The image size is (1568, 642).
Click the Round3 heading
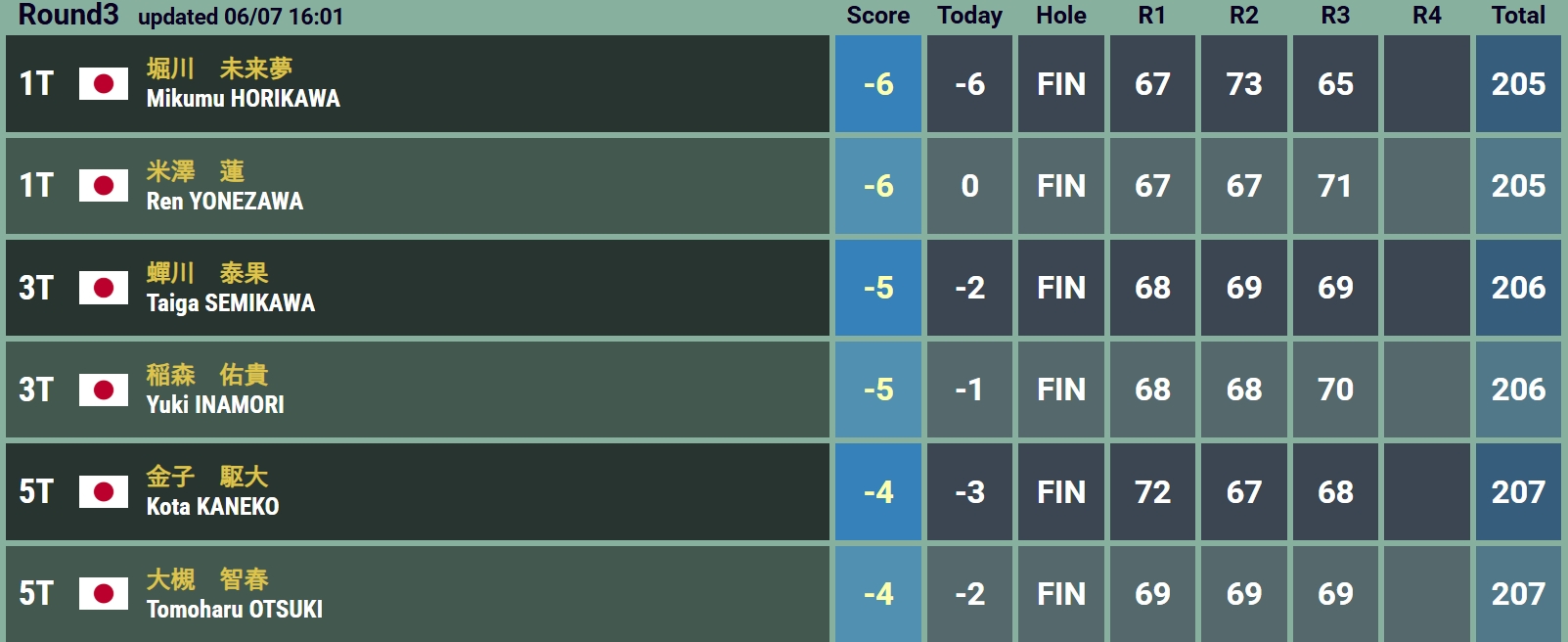pos(68,15)
